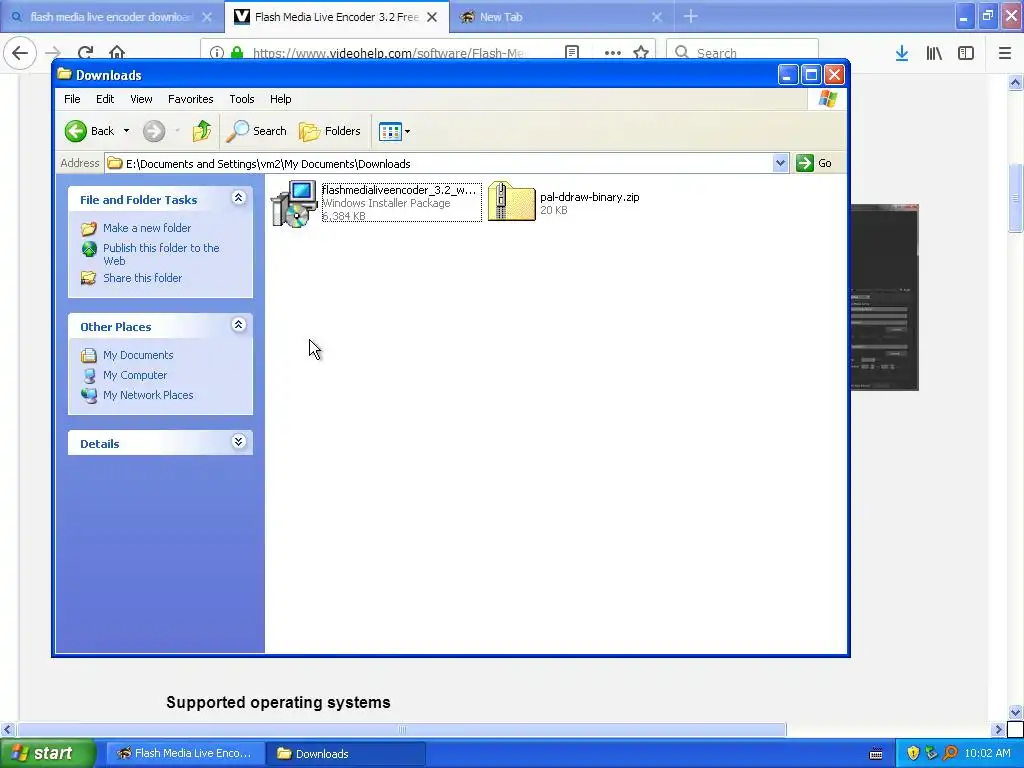Toggle the Folders pane button
This screenshot has height=768, width=1024.
click(x=330, y=131)
